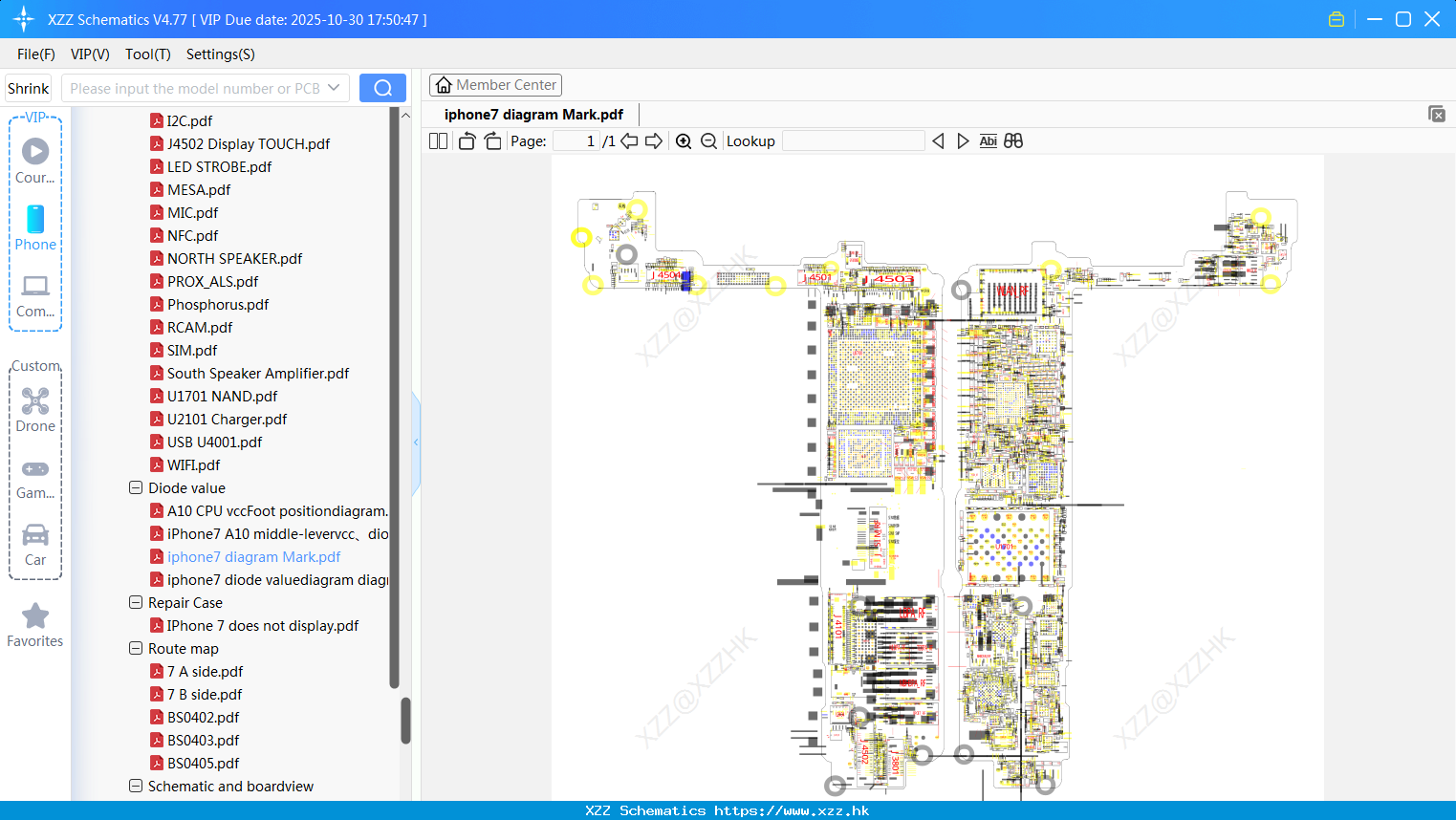Click the Lookup text field

click(x=854, y=140)
